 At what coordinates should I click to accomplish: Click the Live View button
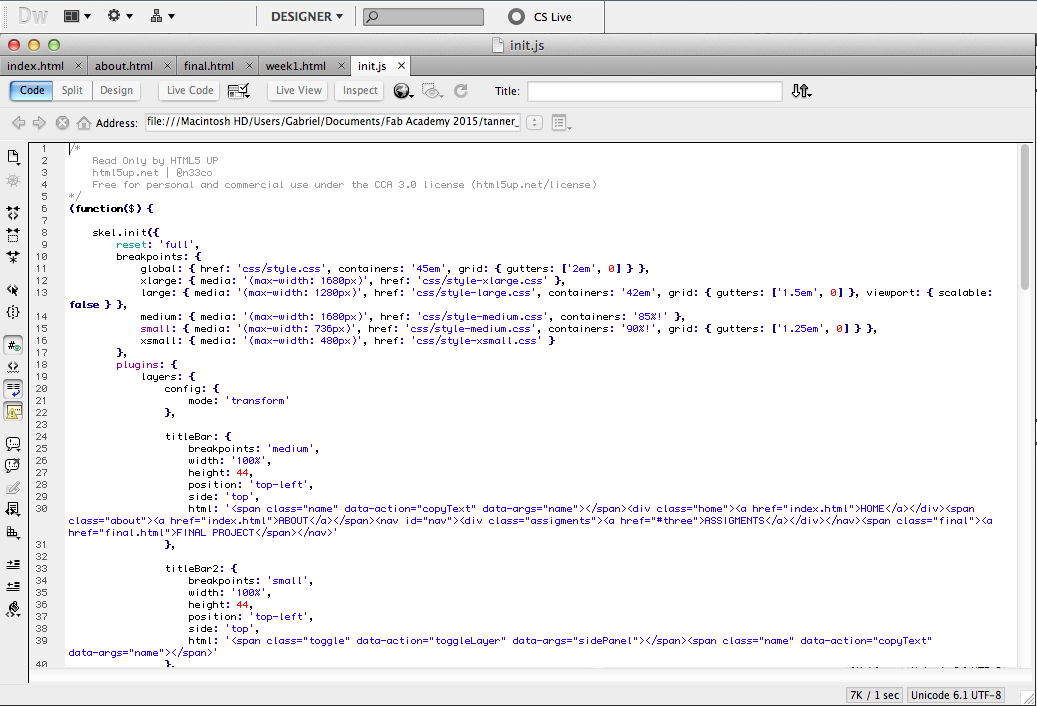[299, 91]
